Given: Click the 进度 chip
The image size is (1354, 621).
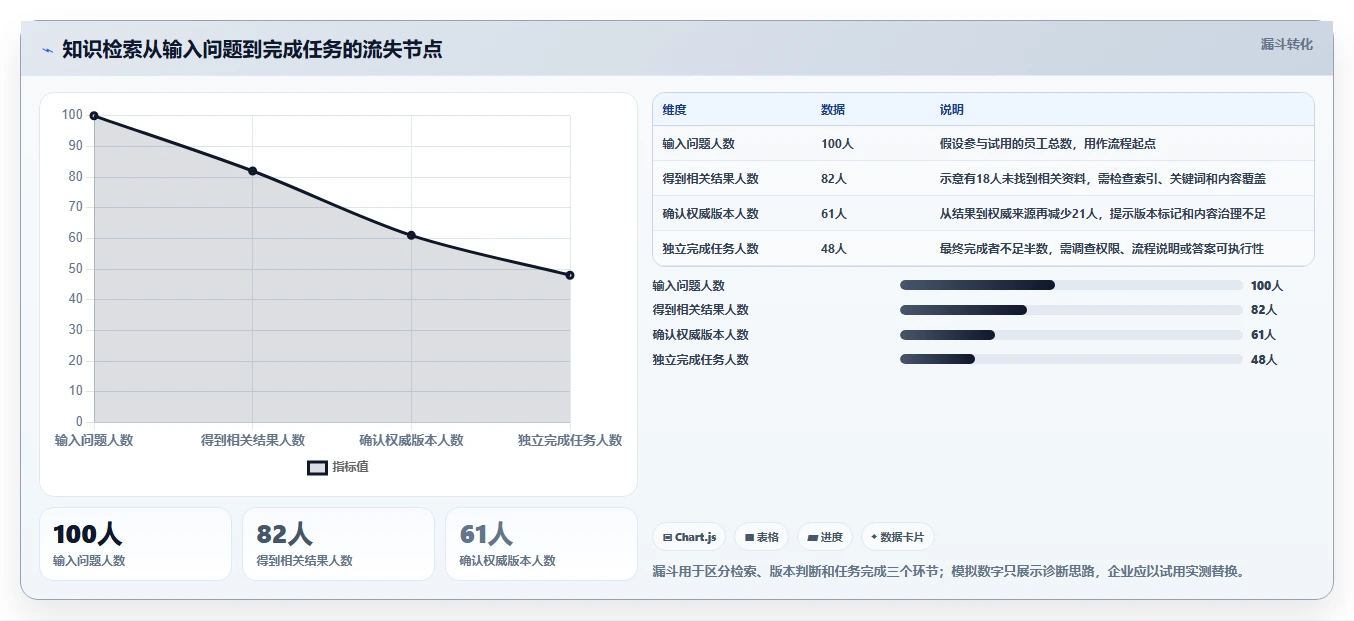Looking at the screenshot, I should (825, 537).
